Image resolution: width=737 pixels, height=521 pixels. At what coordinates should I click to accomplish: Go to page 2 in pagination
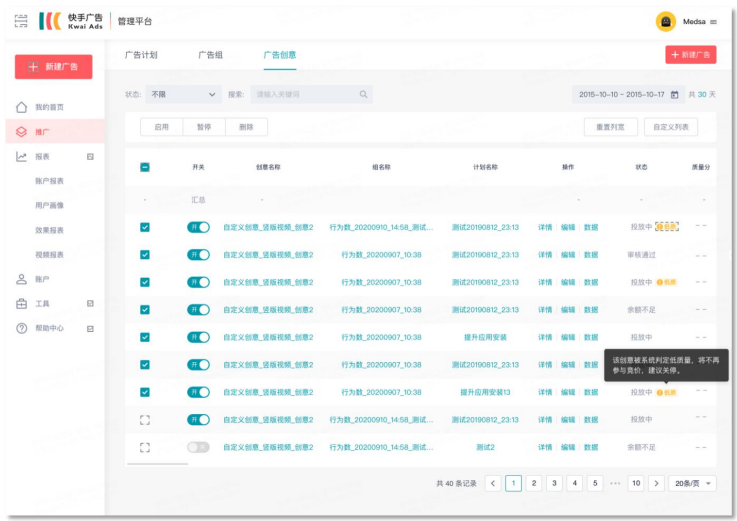(x=534, y=483)
